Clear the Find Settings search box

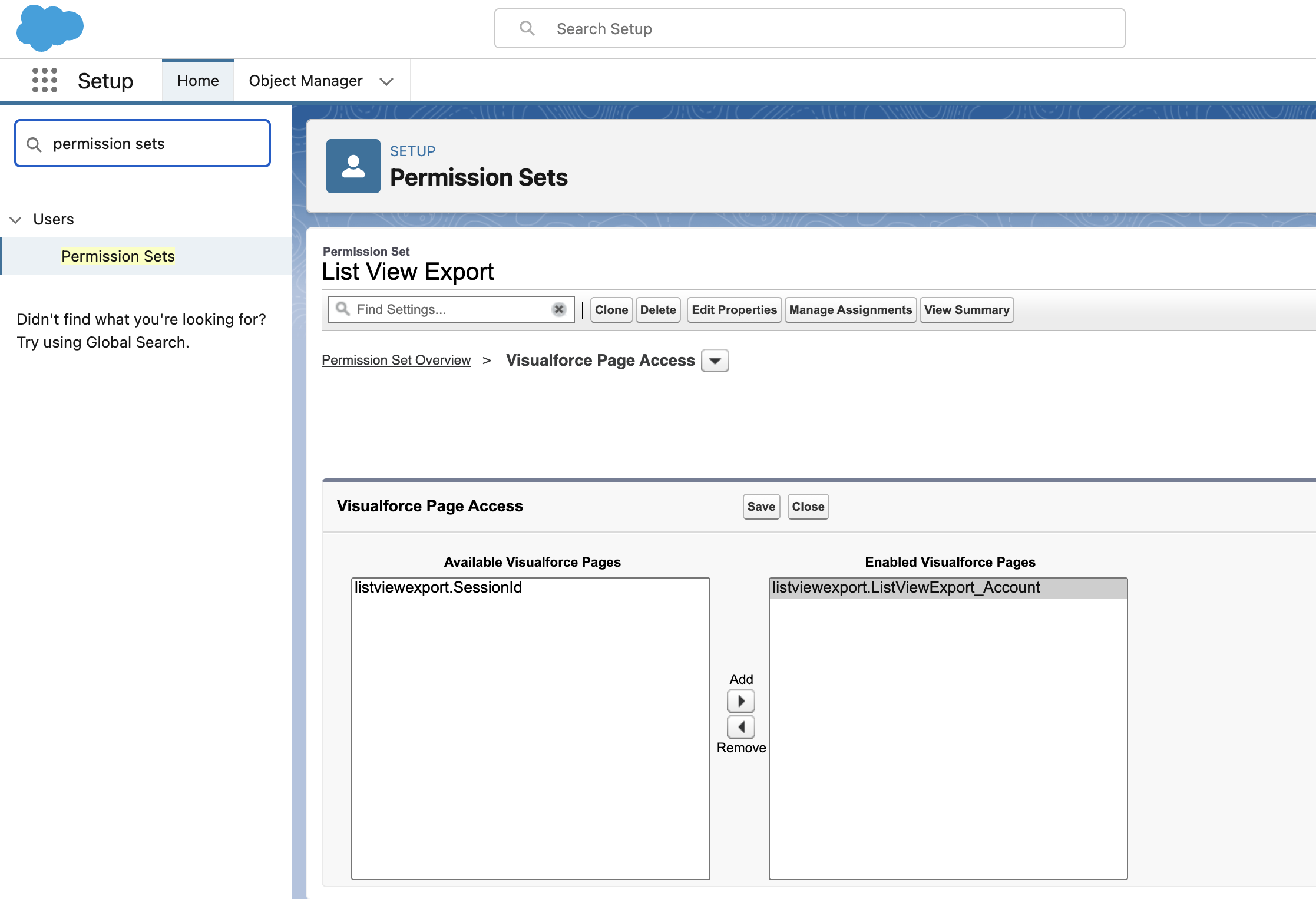(x=559, y=309)
